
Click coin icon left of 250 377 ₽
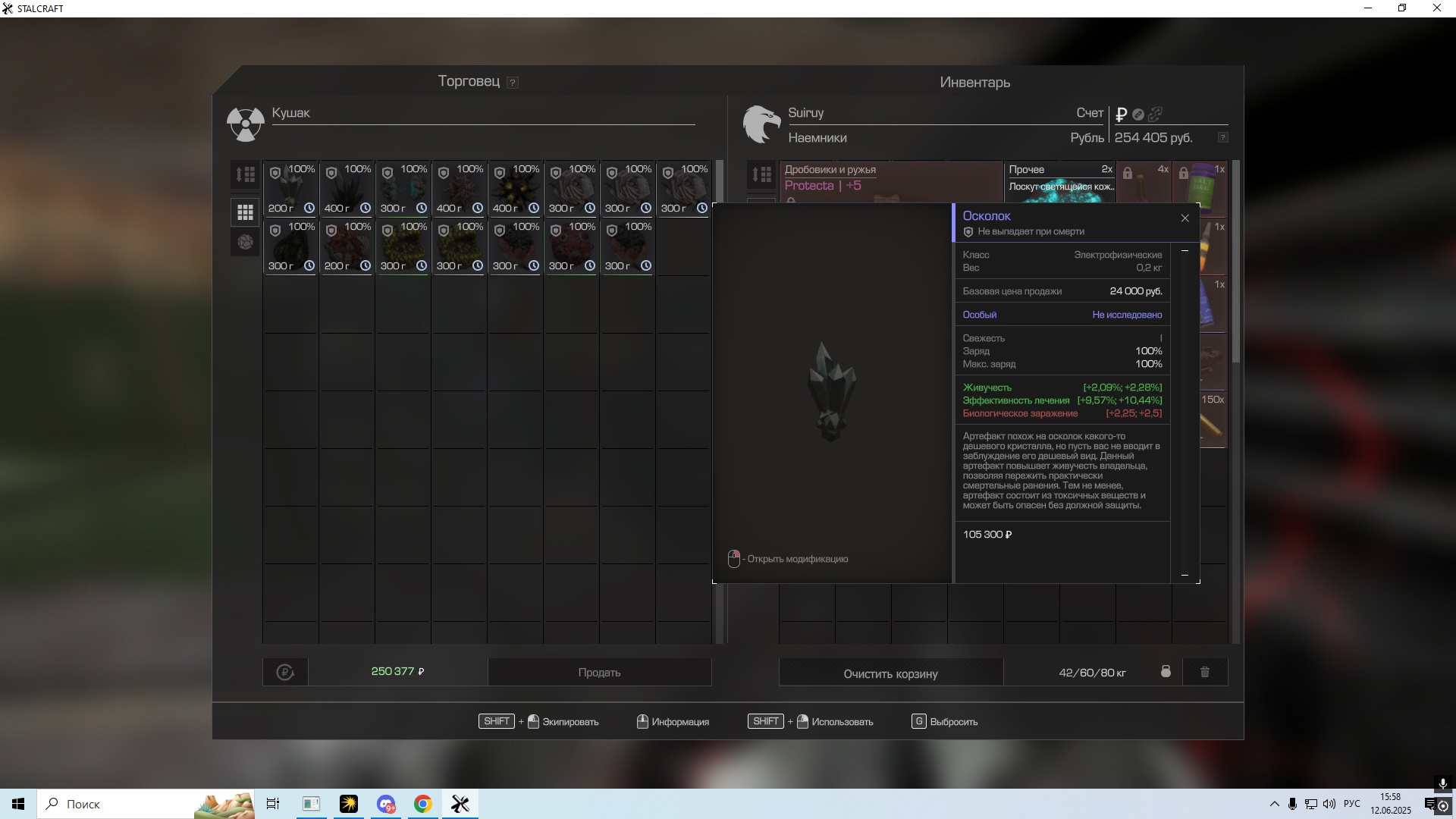[285, 673]
